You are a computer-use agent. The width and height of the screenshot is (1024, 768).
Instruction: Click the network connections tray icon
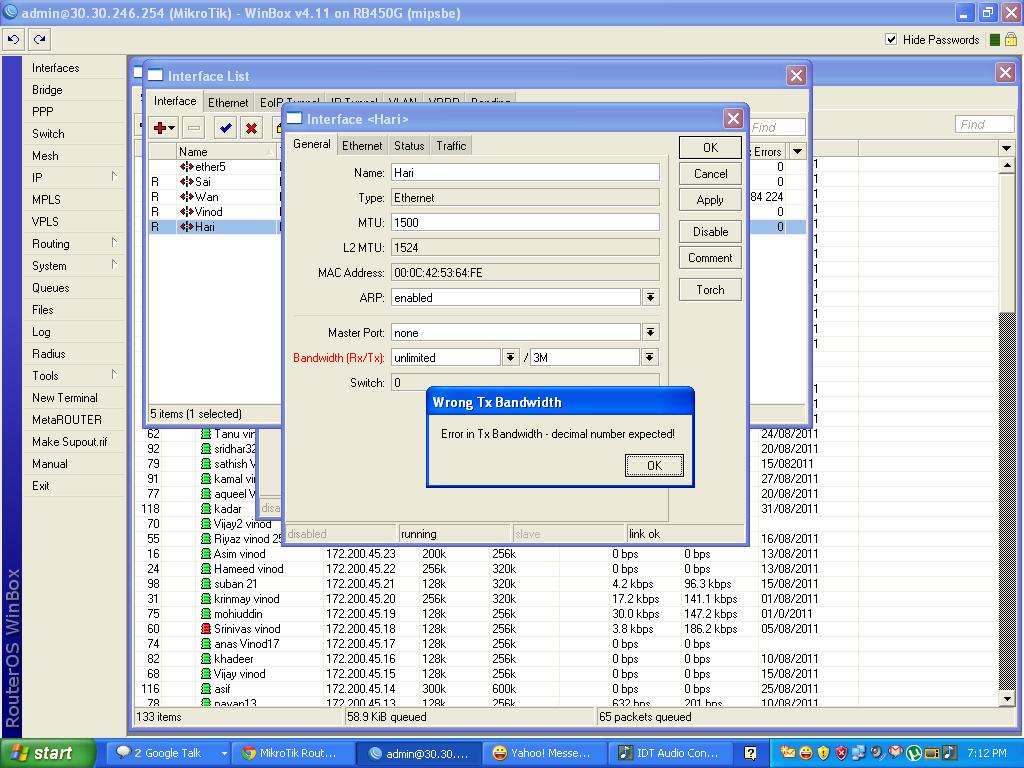point(859,753)
